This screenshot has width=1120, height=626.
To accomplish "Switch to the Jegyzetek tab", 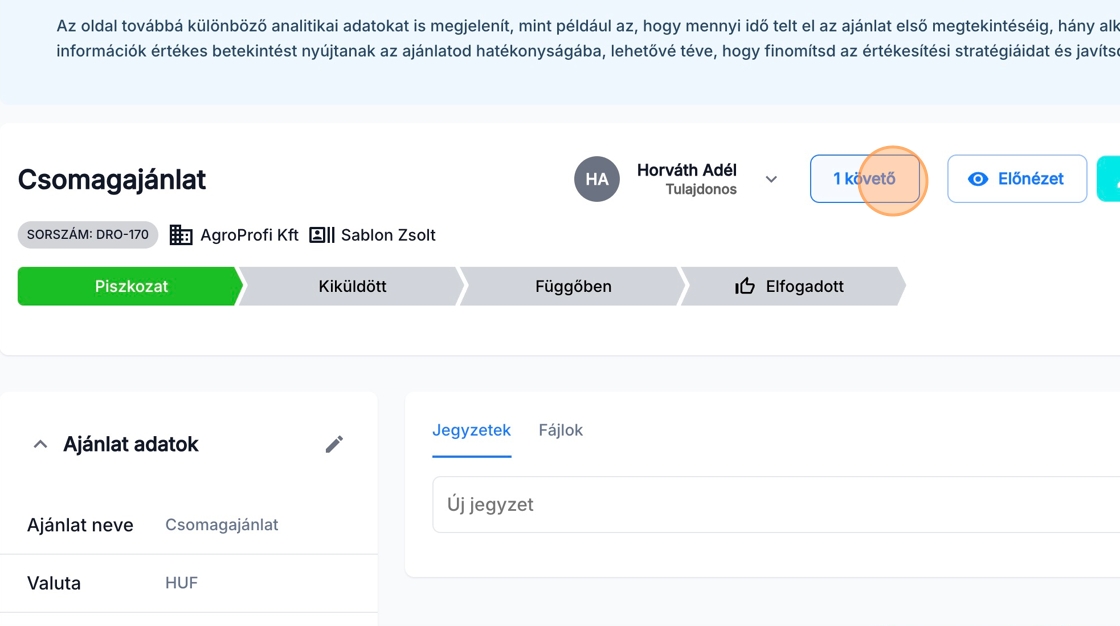I will point(471,430).
